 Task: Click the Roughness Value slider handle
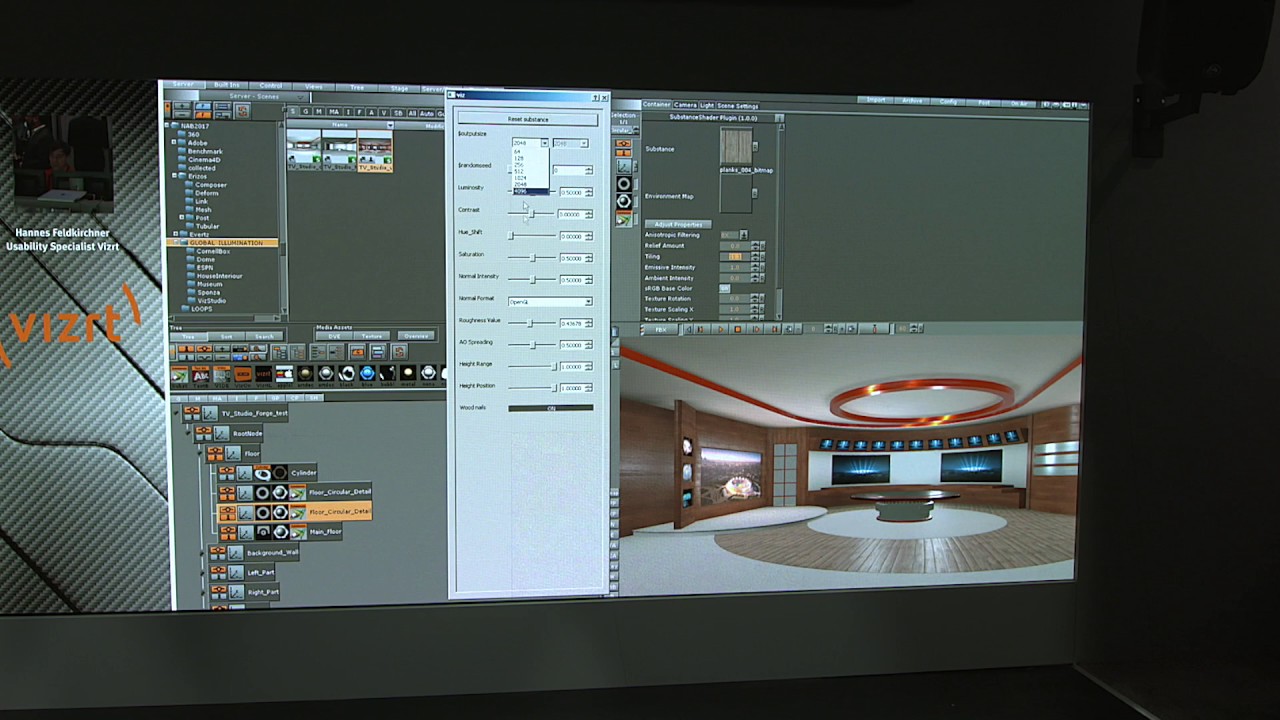tap(529, 323)
